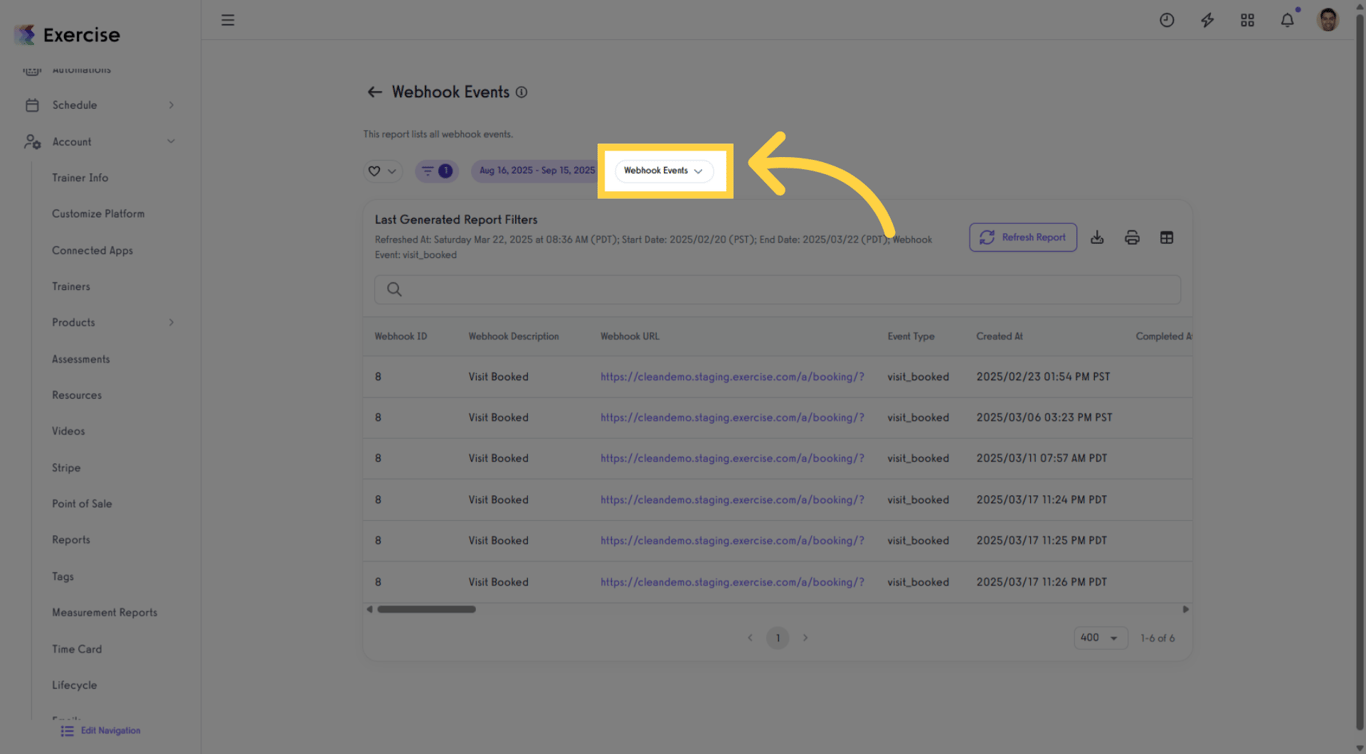Viewport: 1366px width, 754px height.
Task: Click the Refresh Report button
Action: (1023, 237)
